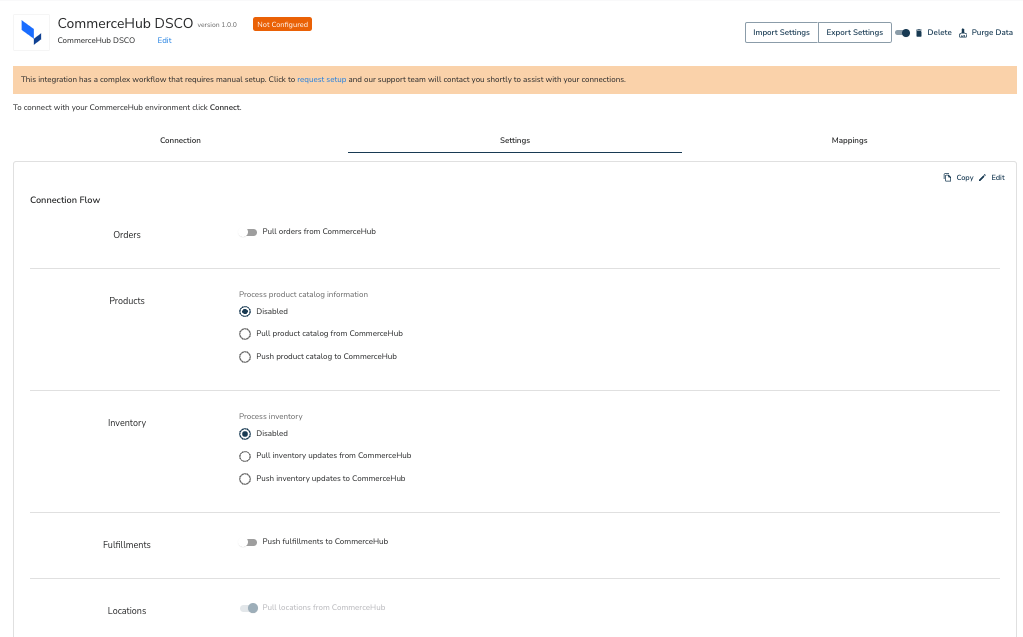Click the CommerceHub DSCO title heading
The image size is (1023, 637).
tap(125, 23)
